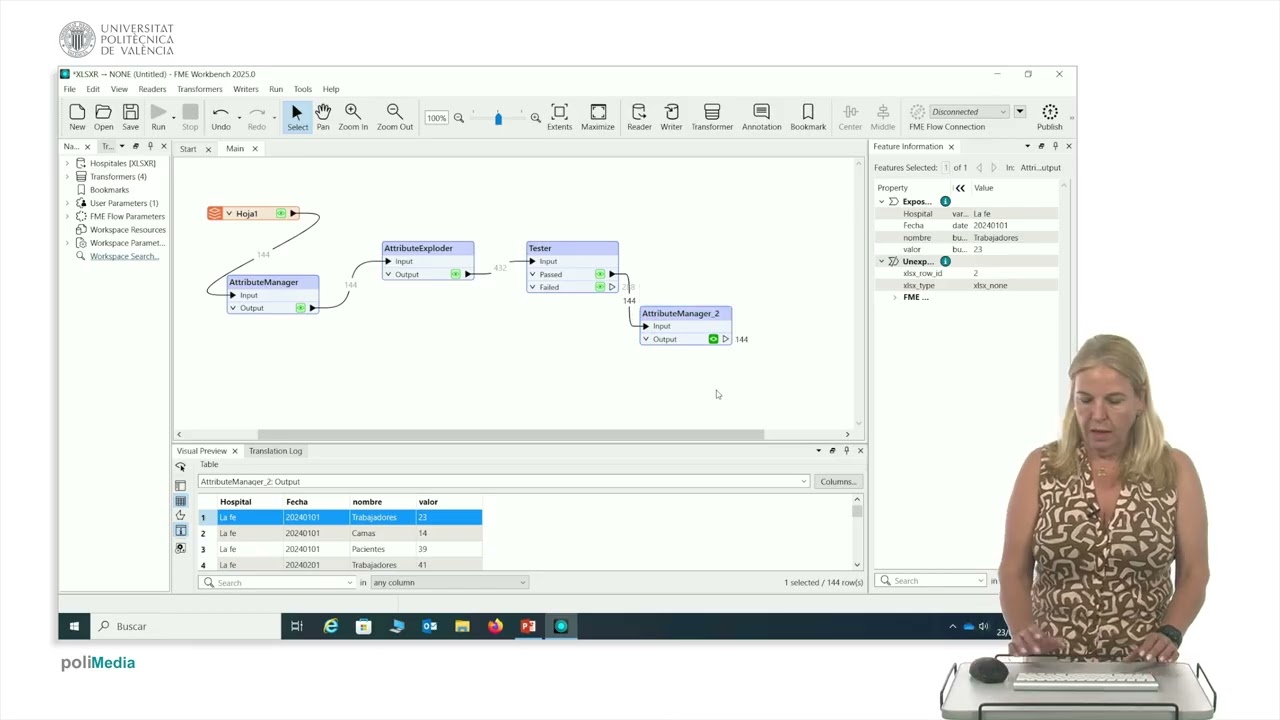Activate the Select cursor tool
The image size is (1280, 720).
click(297, 117)
